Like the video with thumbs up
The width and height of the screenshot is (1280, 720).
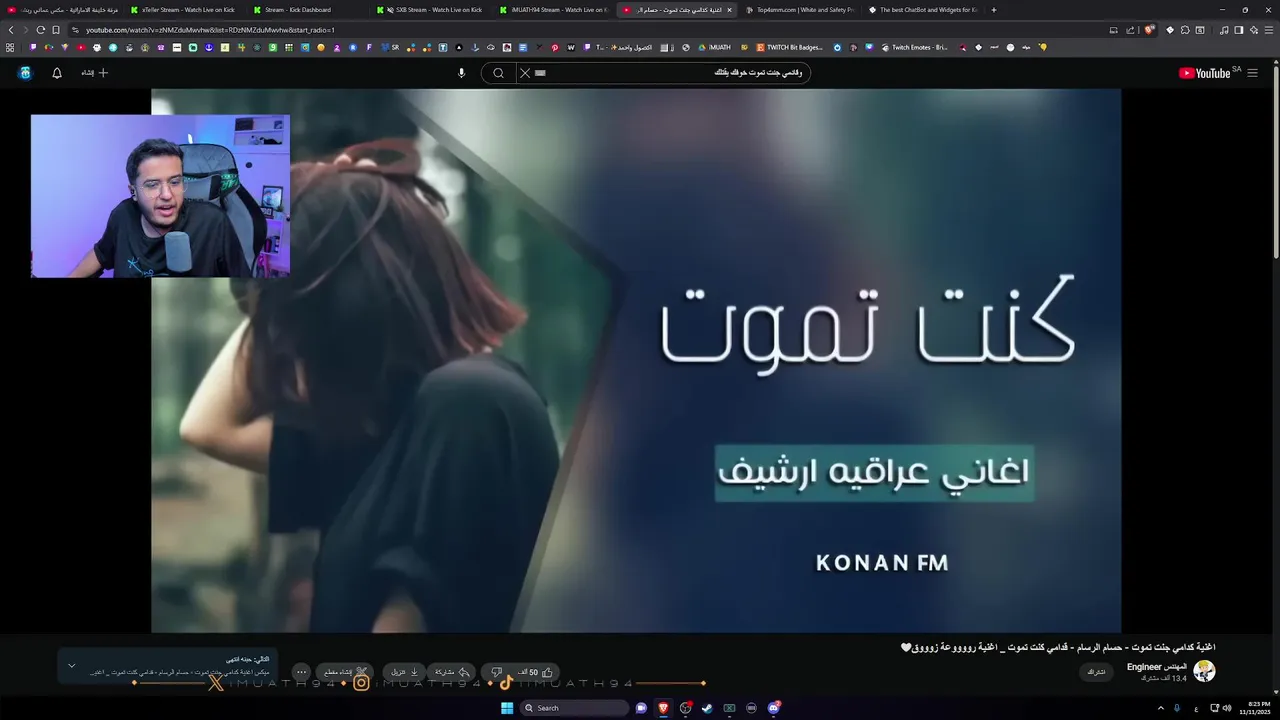(536, 672)
